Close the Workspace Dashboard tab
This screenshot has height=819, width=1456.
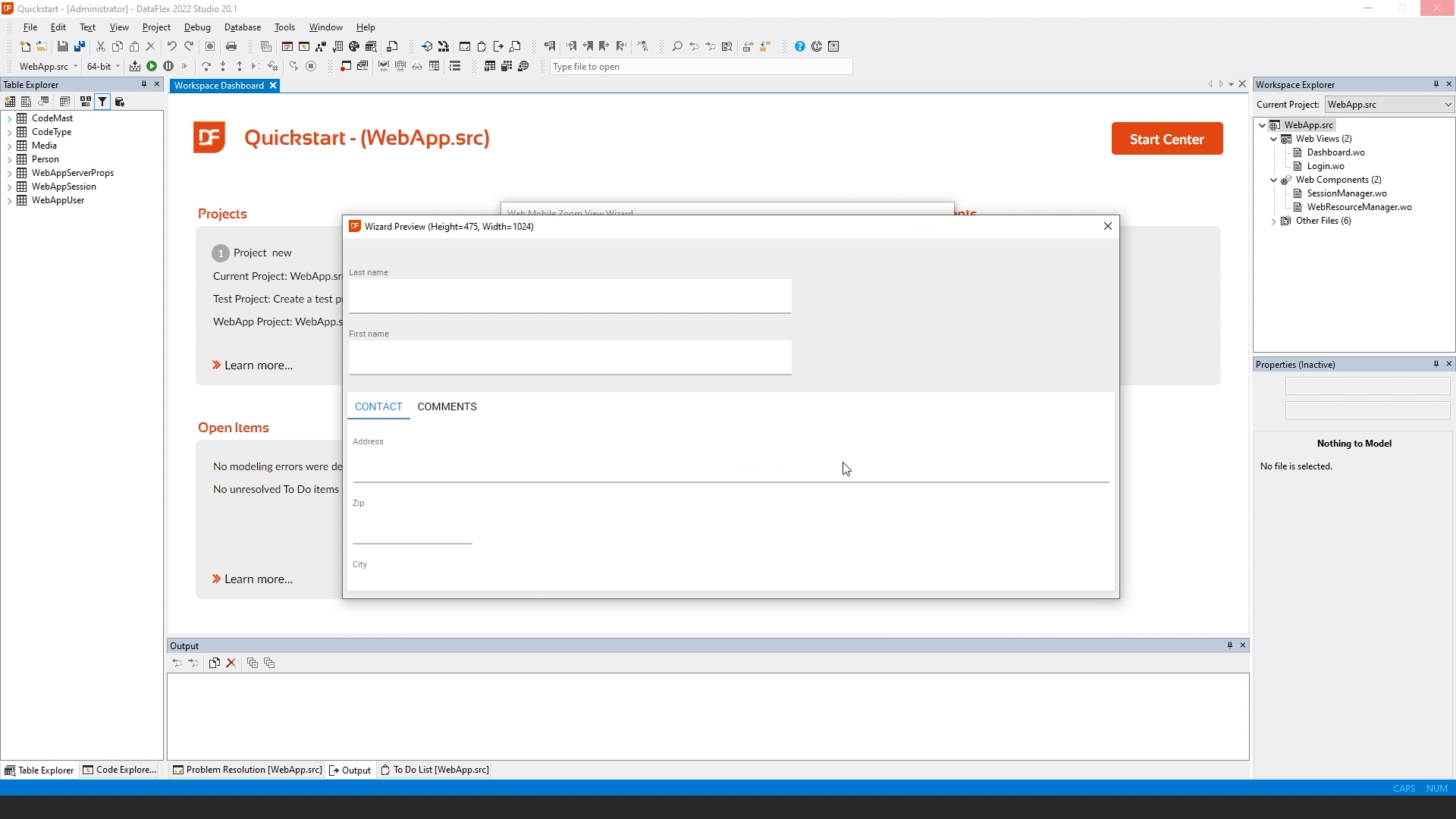click(273, 86)
